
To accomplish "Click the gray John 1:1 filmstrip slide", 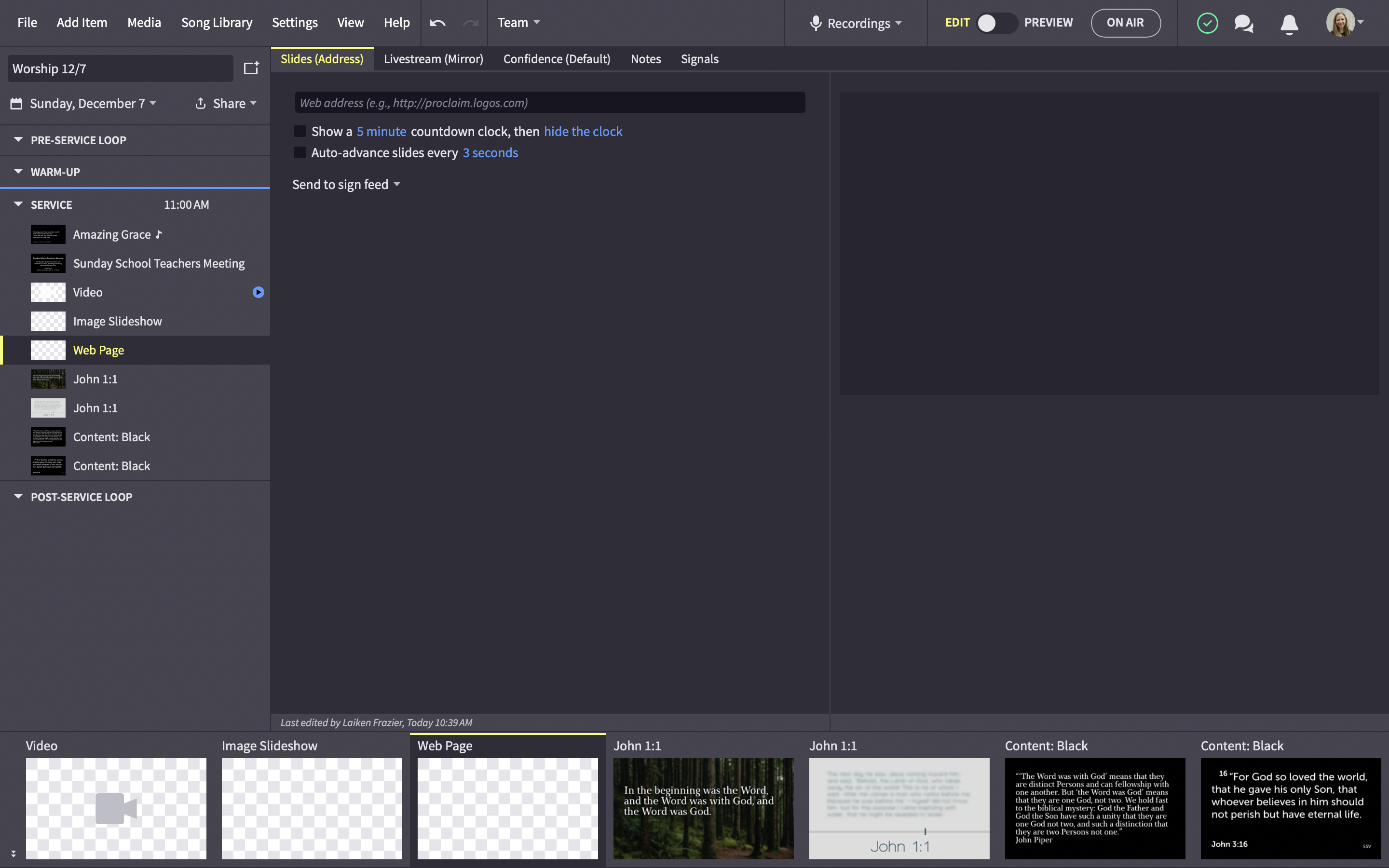I will (x=899, y=808).
